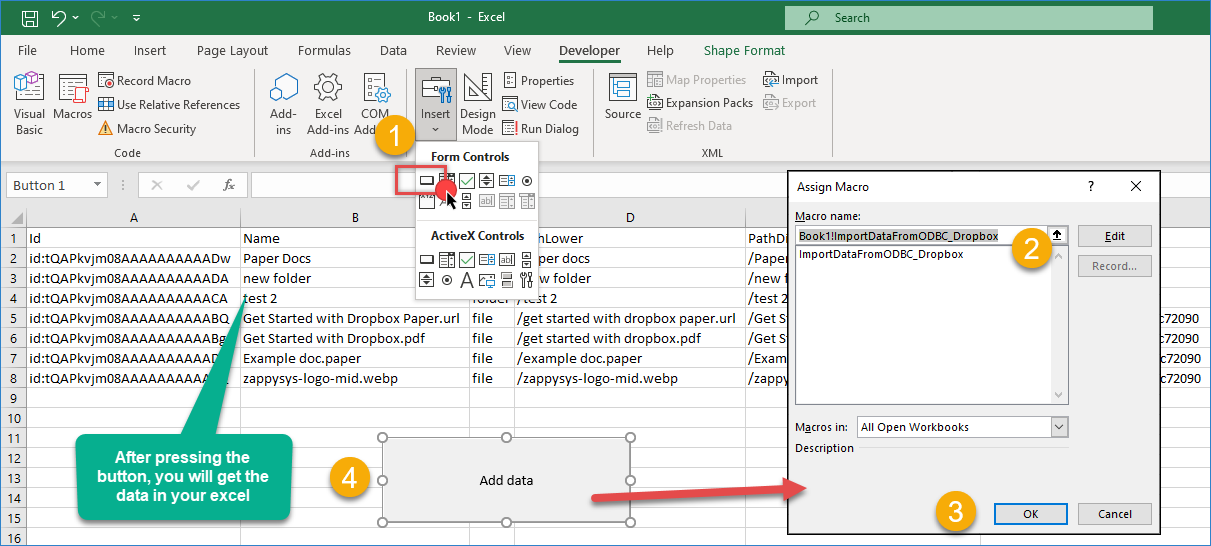Open the XML Source pane
This screenshot has width=1211, height=546.
click(x=623, y=98)
